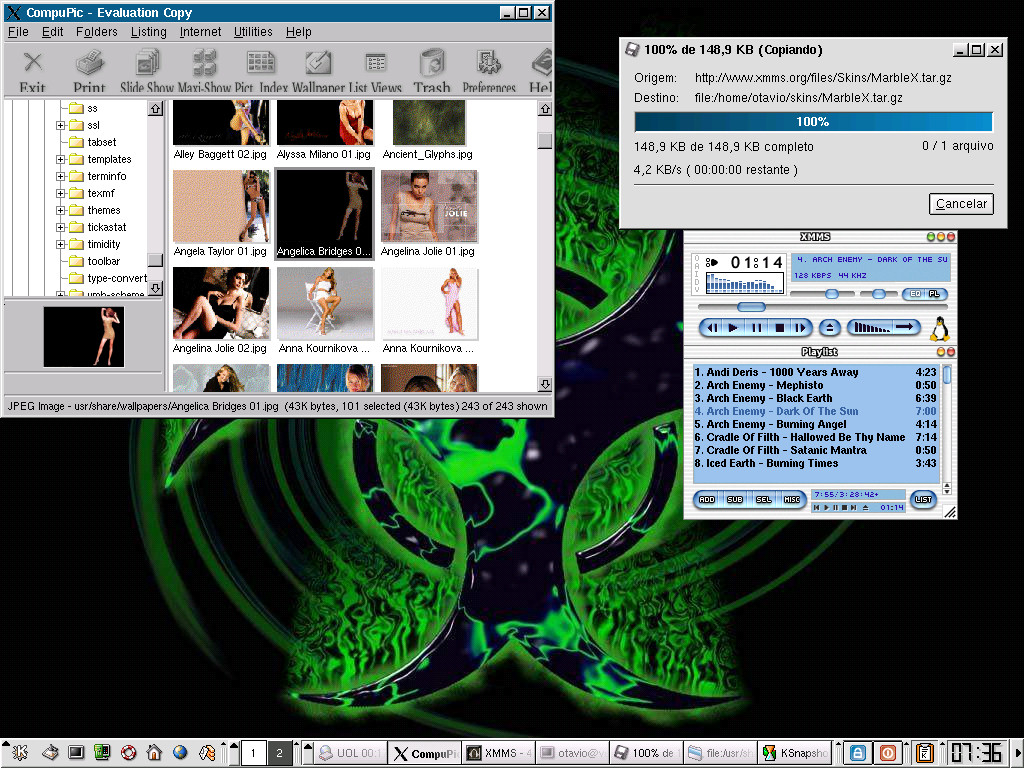Click the Exit toolbar icon in CompuPic

33,71
